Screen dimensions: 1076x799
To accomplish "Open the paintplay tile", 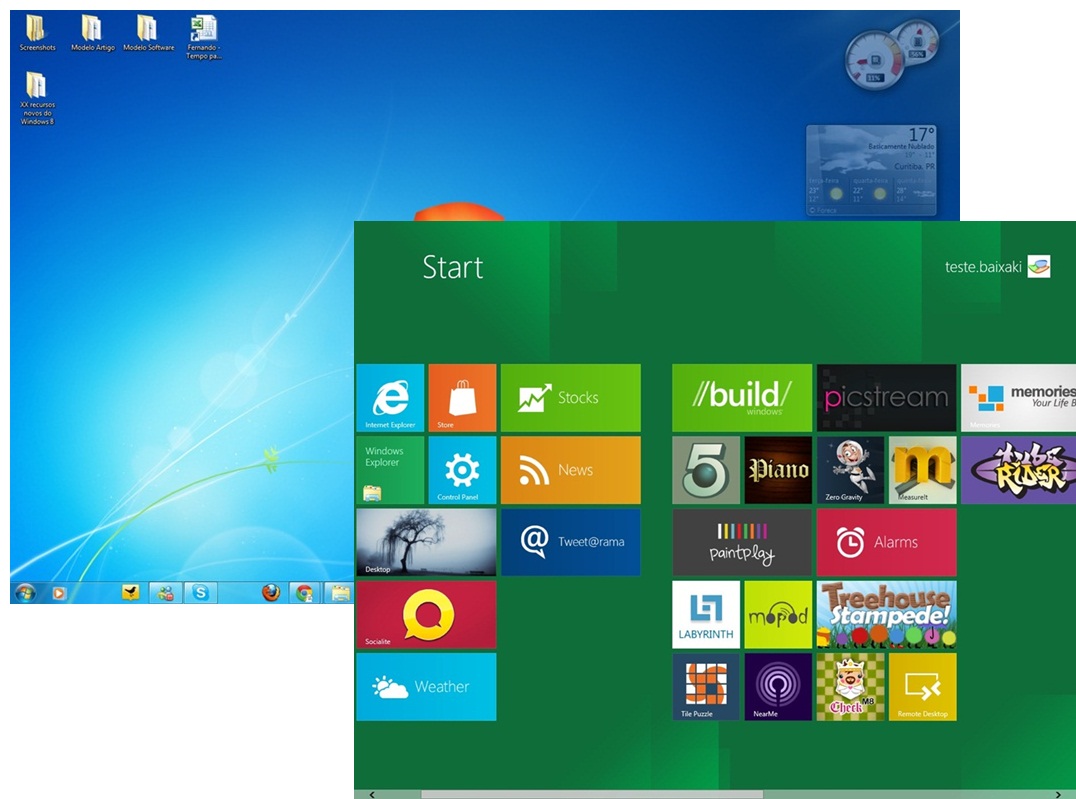I will (742, 542).
